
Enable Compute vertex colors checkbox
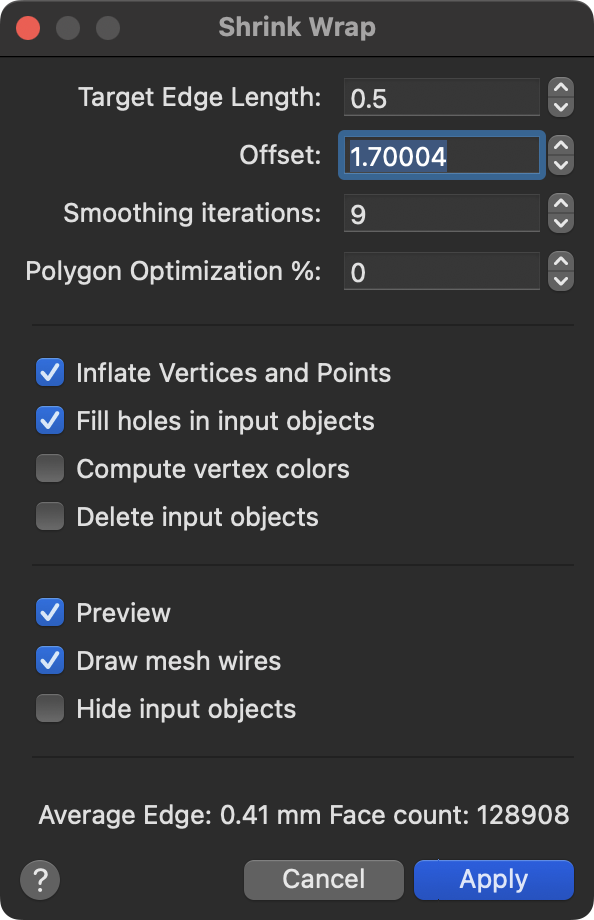(50, 468)
